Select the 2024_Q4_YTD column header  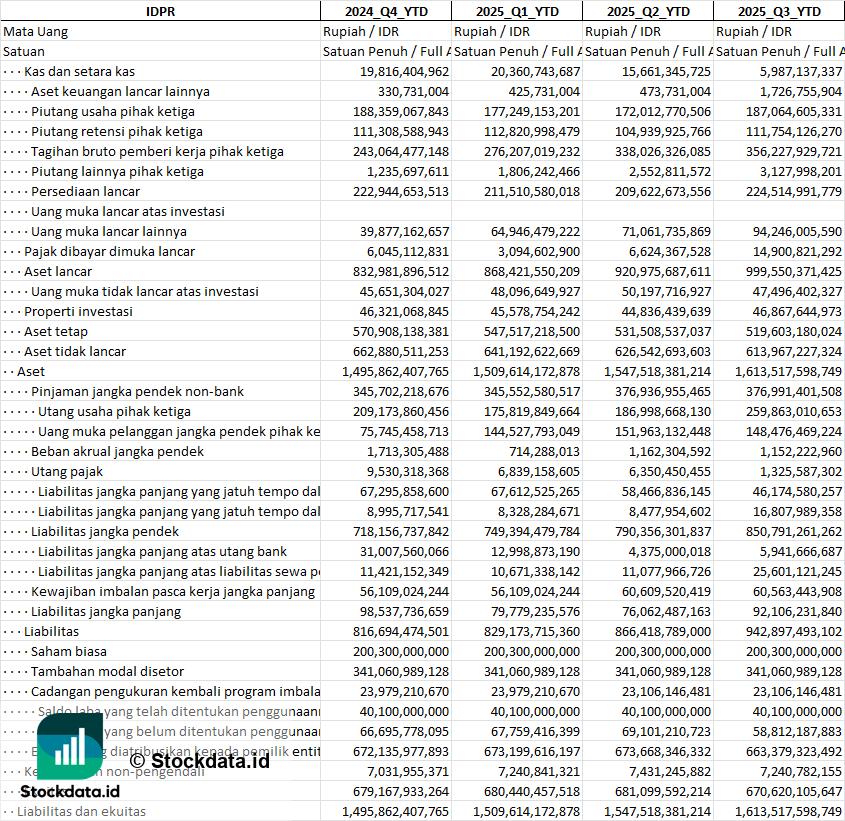(386, 11)
